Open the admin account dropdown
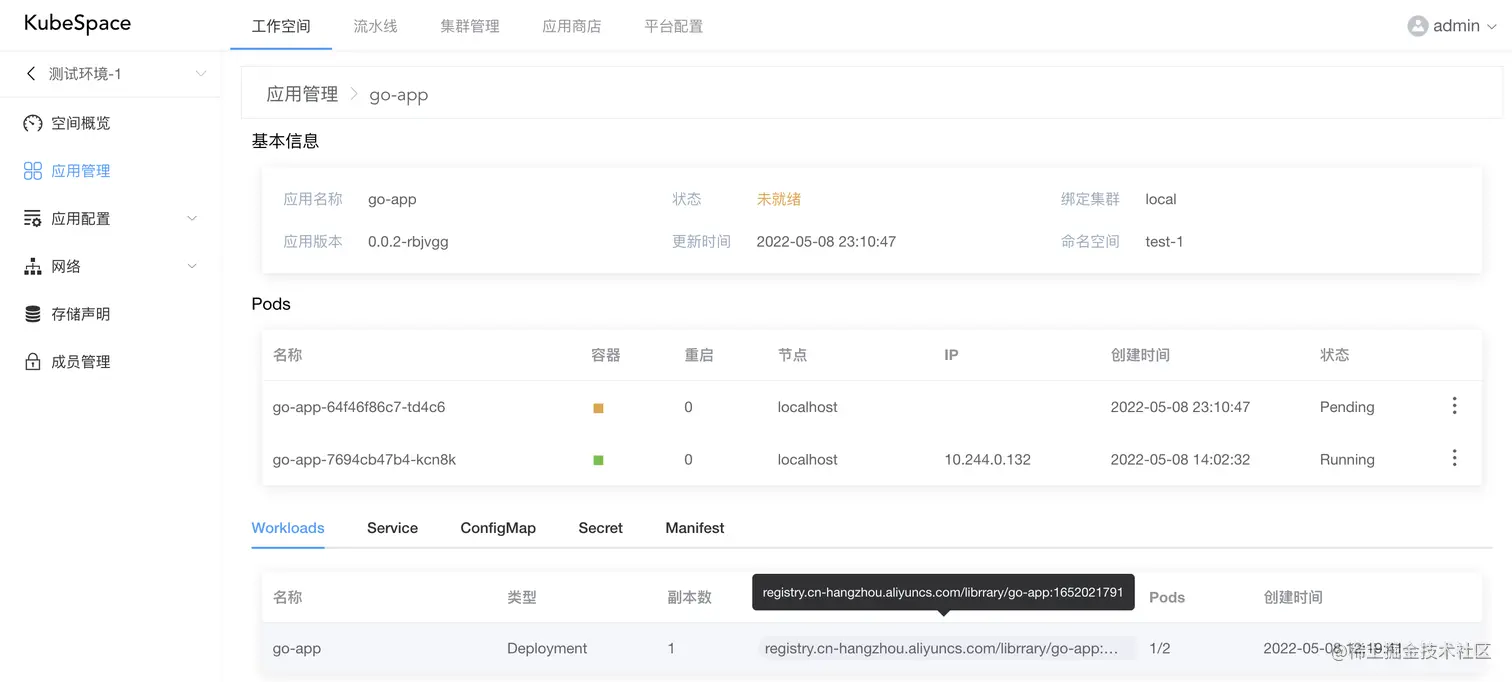 (1452, 26)
